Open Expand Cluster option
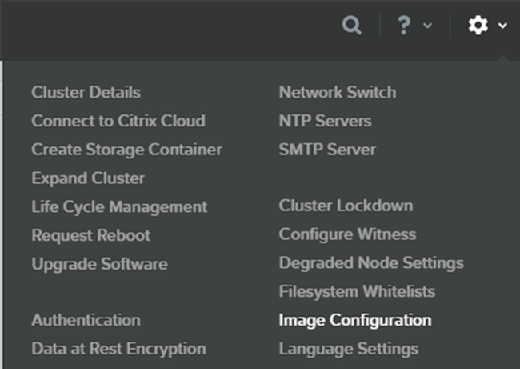 click(88, 178)
